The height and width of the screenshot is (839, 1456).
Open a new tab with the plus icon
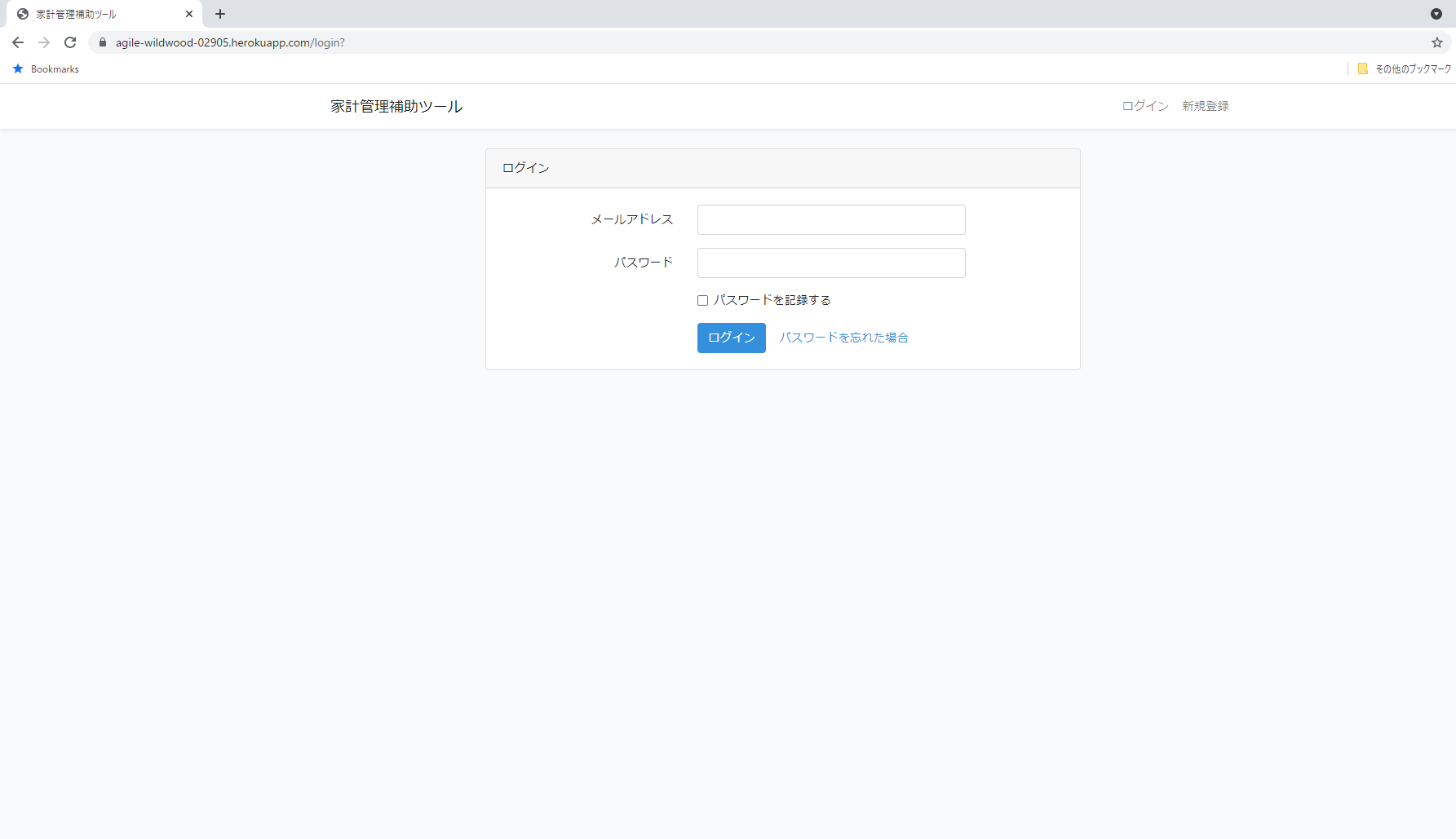point(220,14)
